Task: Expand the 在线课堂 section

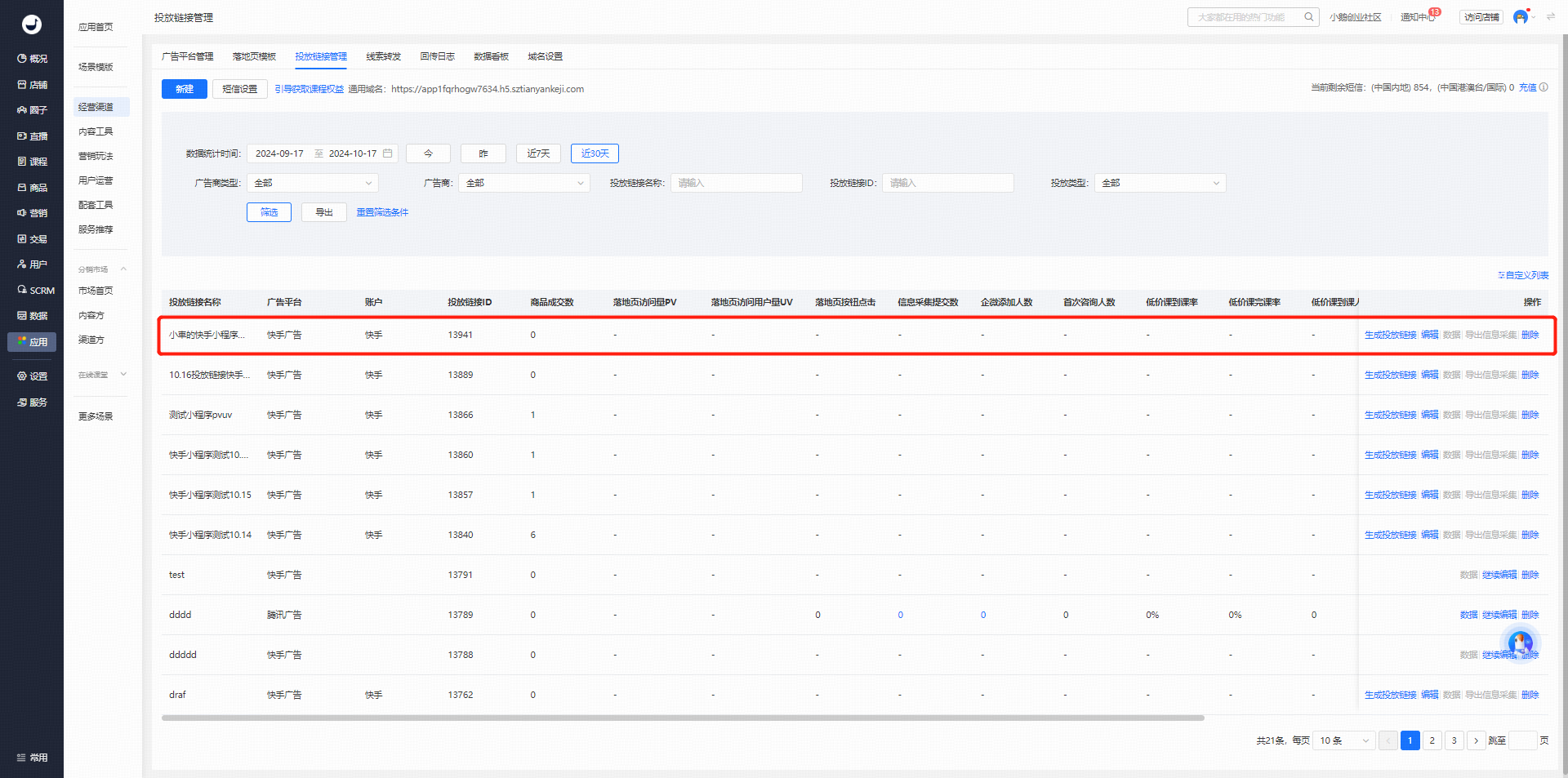Action: point(123,375)
